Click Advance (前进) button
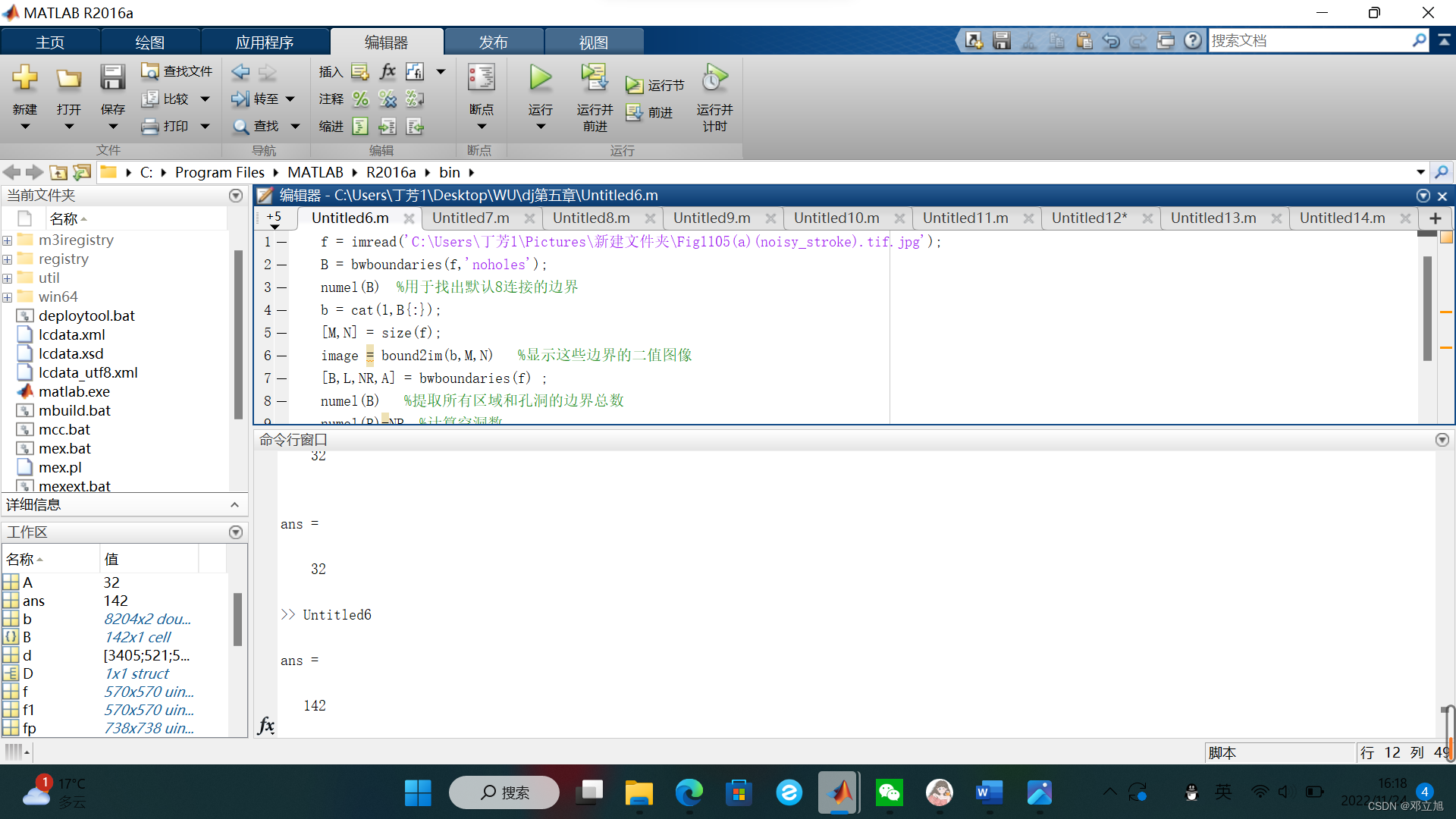This screenshot has width=1456, height=819. [649, 112]
